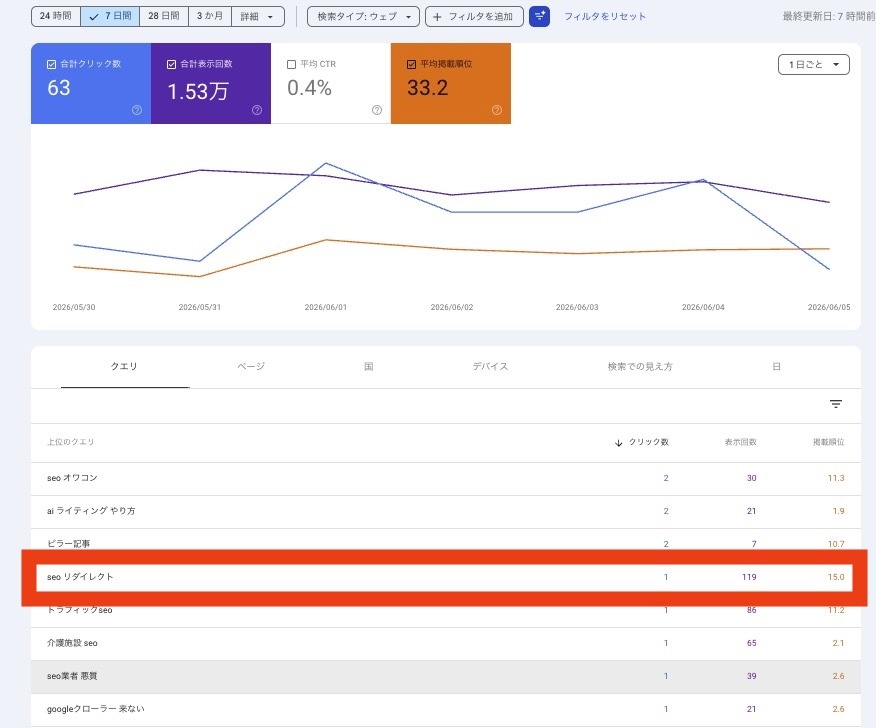The width and height of the screenshot is (876, 728).
Task: Open help icon on 平均 CTR card
Action: [377, 110]
